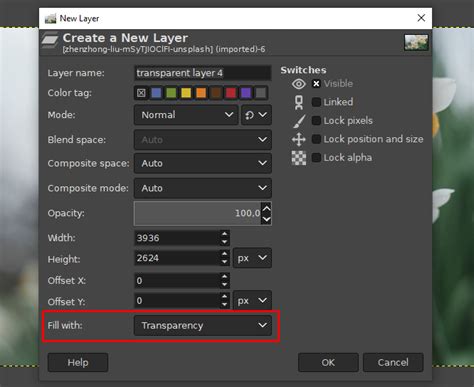
Task: Click the Offset Y value field
Action: coord(177,301)
